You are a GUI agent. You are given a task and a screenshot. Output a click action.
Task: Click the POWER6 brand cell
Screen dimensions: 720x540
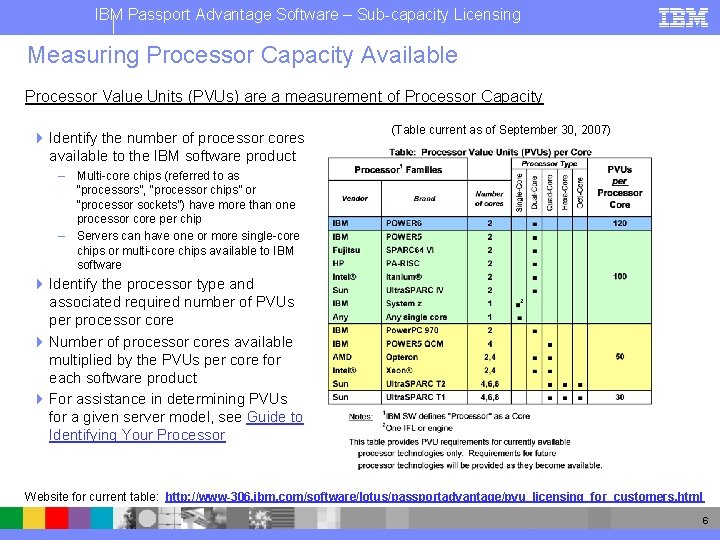tap(424, 224)
